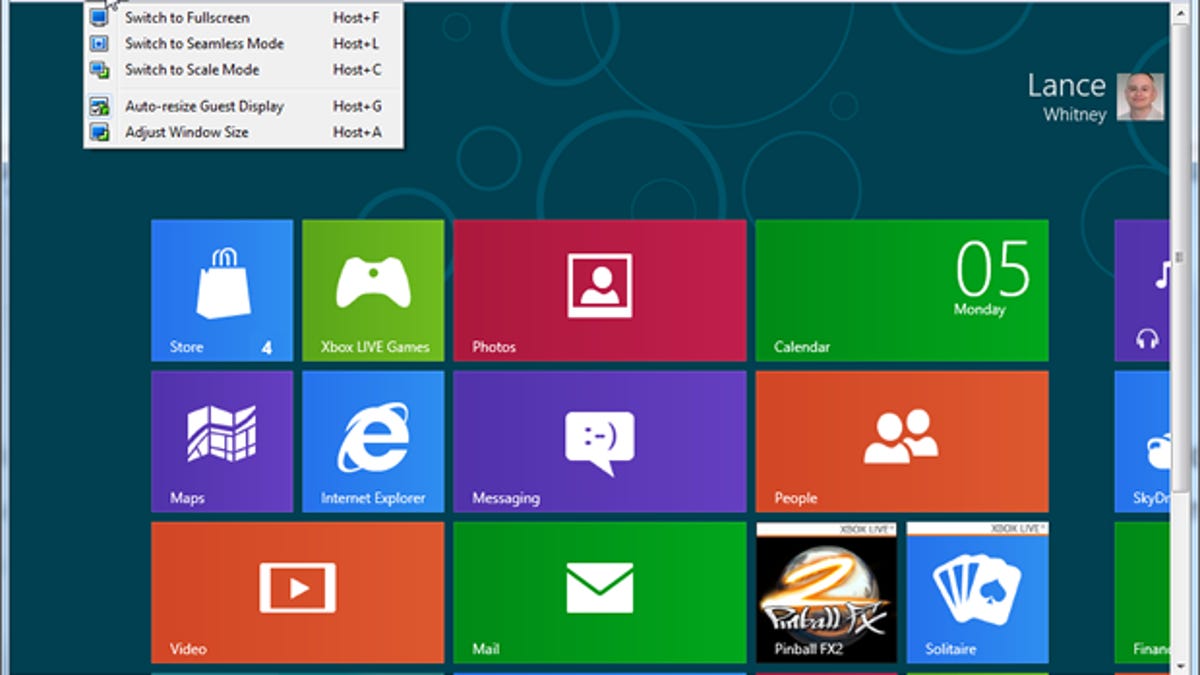Launch Xbox LIVE Games tile
The image size is (1200, 675).
pyautogui.click(x=373, y=290)
